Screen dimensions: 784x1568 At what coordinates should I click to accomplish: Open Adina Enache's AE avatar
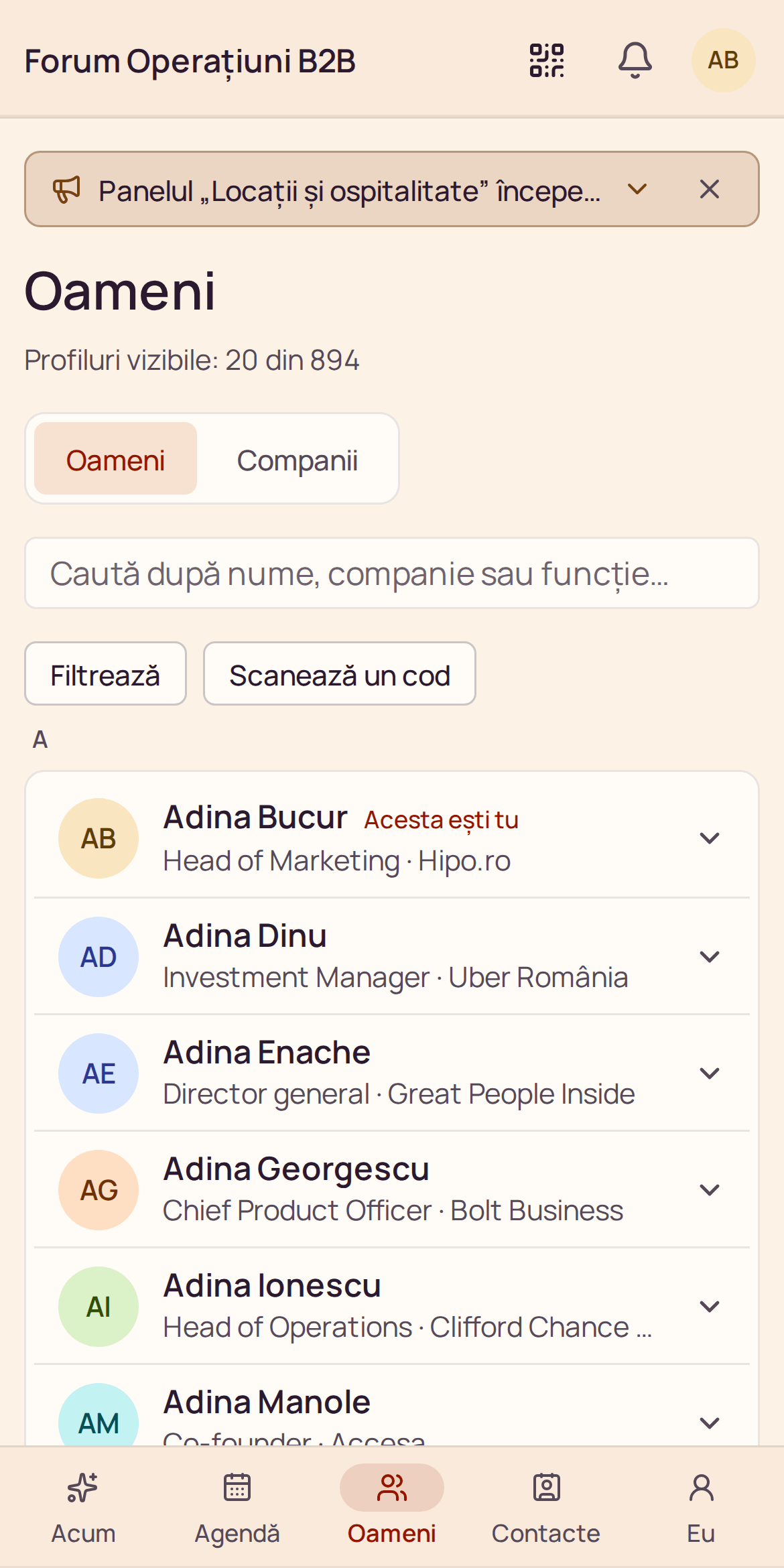pos(99,1073)
